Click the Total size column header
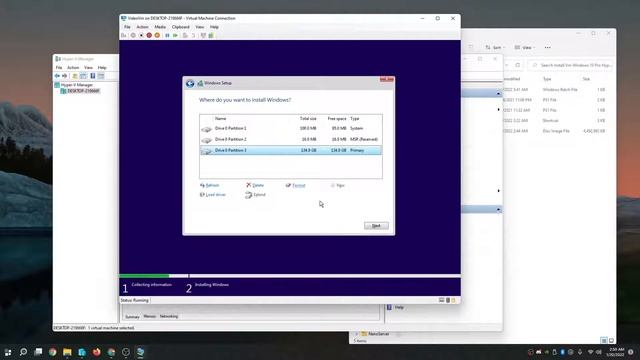This screenshot has width=640, height=360. coord(308,118)
